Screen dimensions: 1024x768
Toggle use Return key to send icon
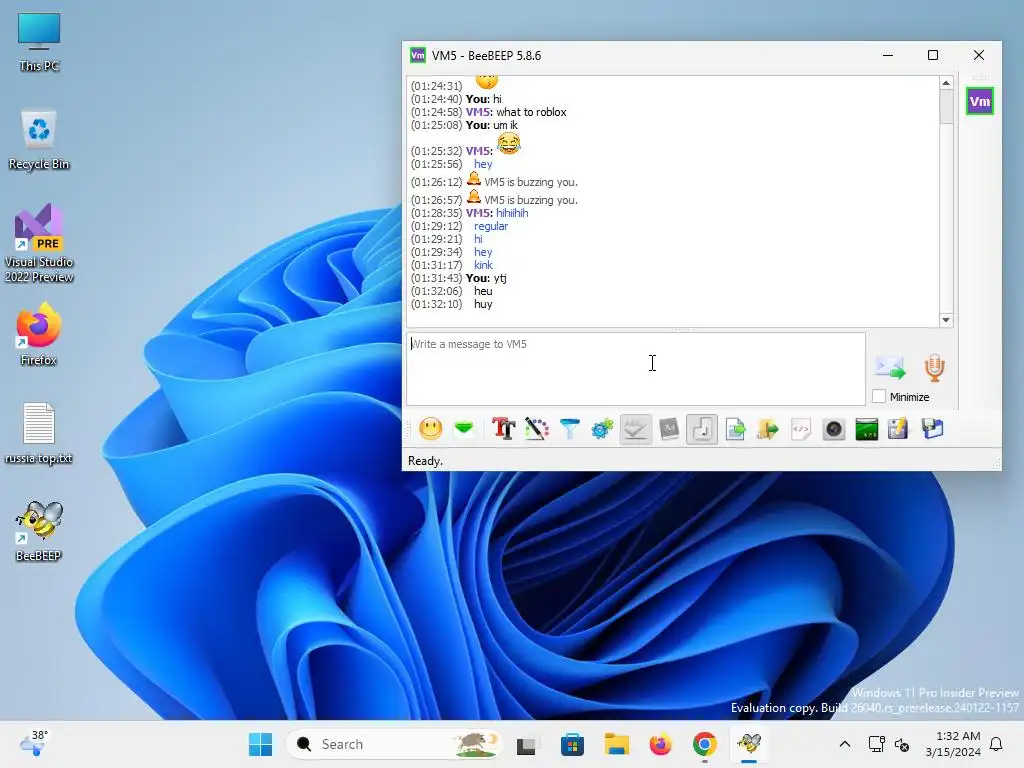coord(702,429)
